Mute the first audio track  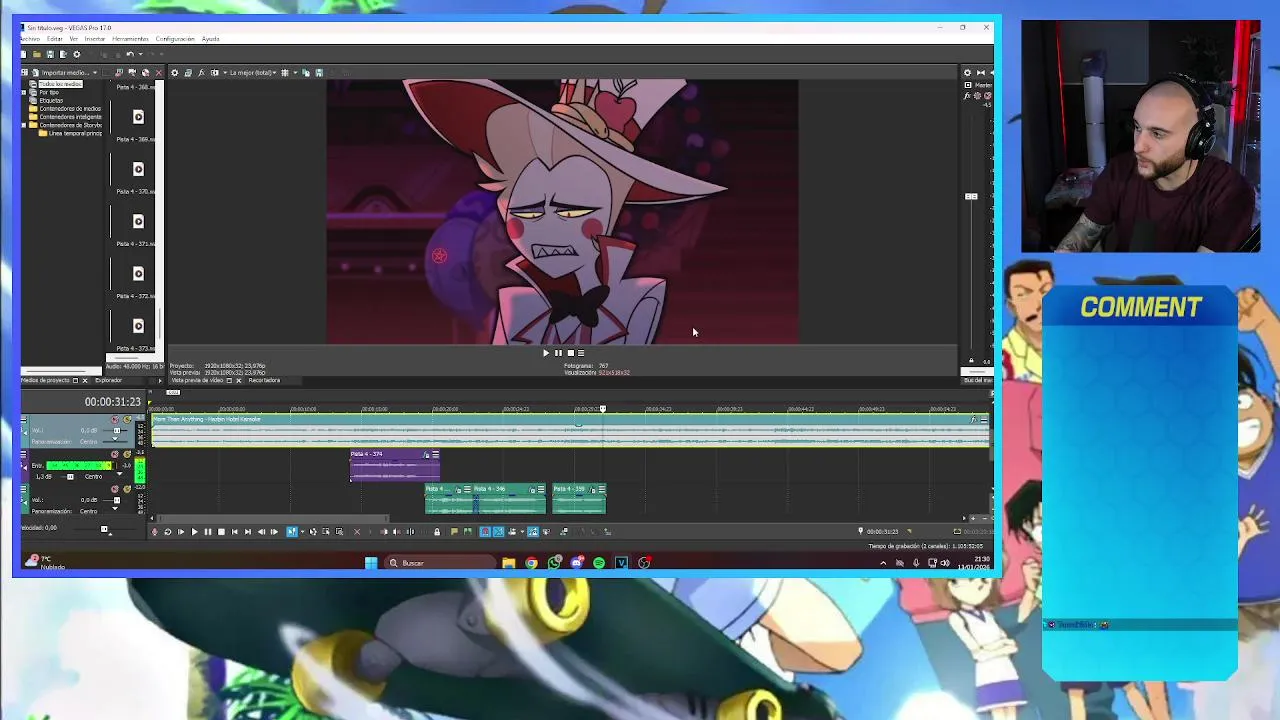115,419
